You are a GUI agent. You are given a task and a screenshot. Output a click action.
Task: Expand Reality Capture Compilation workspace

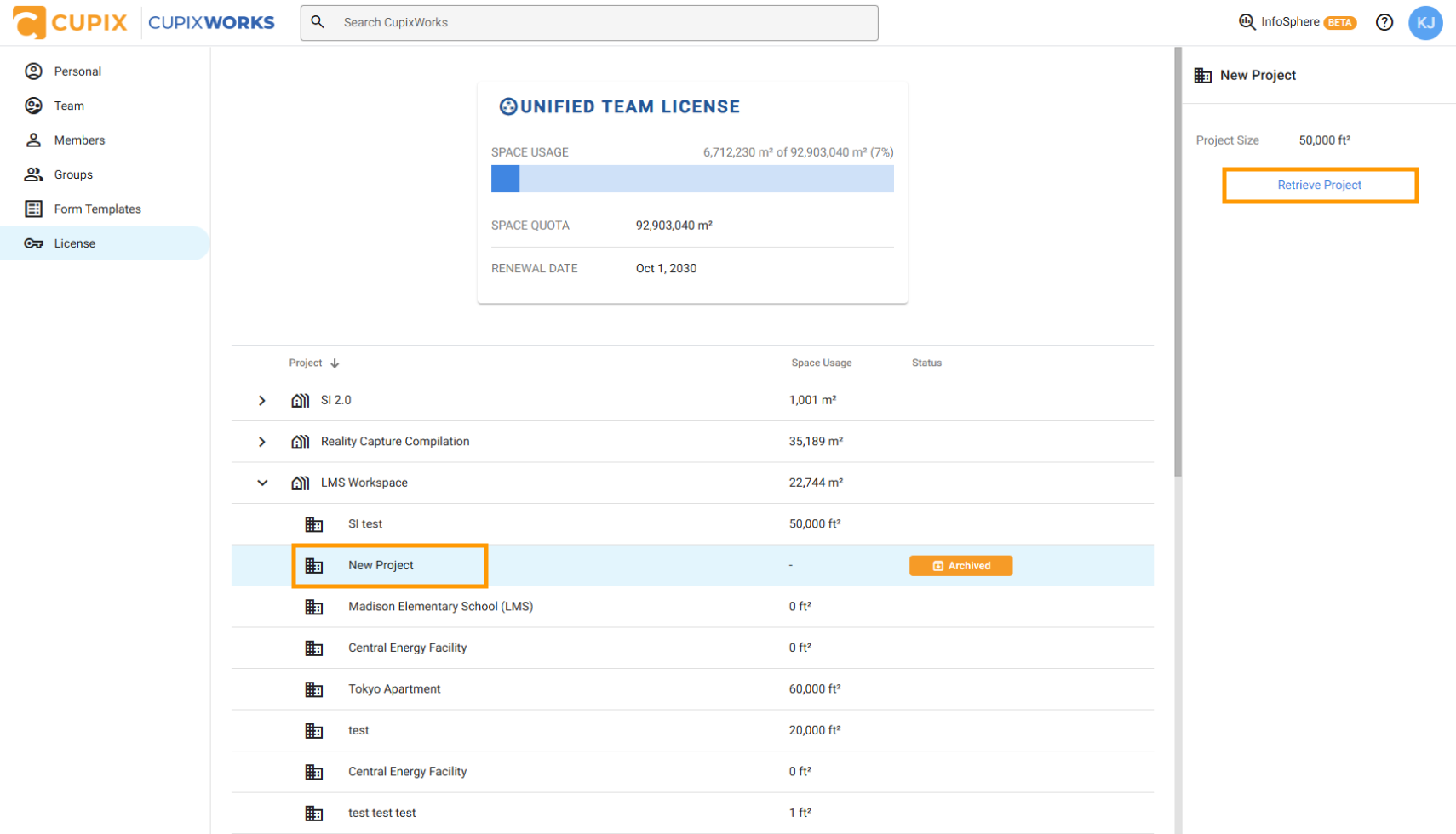tap(262, 442)
